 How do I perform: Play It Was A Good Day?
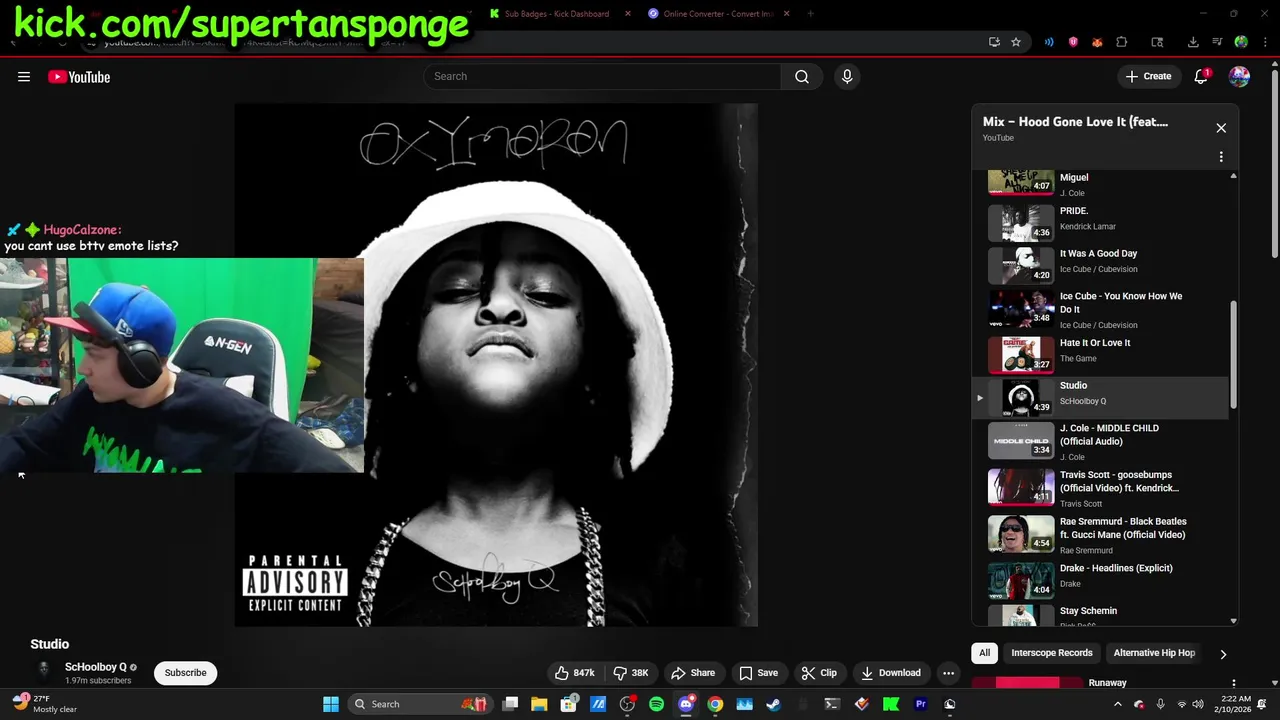click(1100, 265)
